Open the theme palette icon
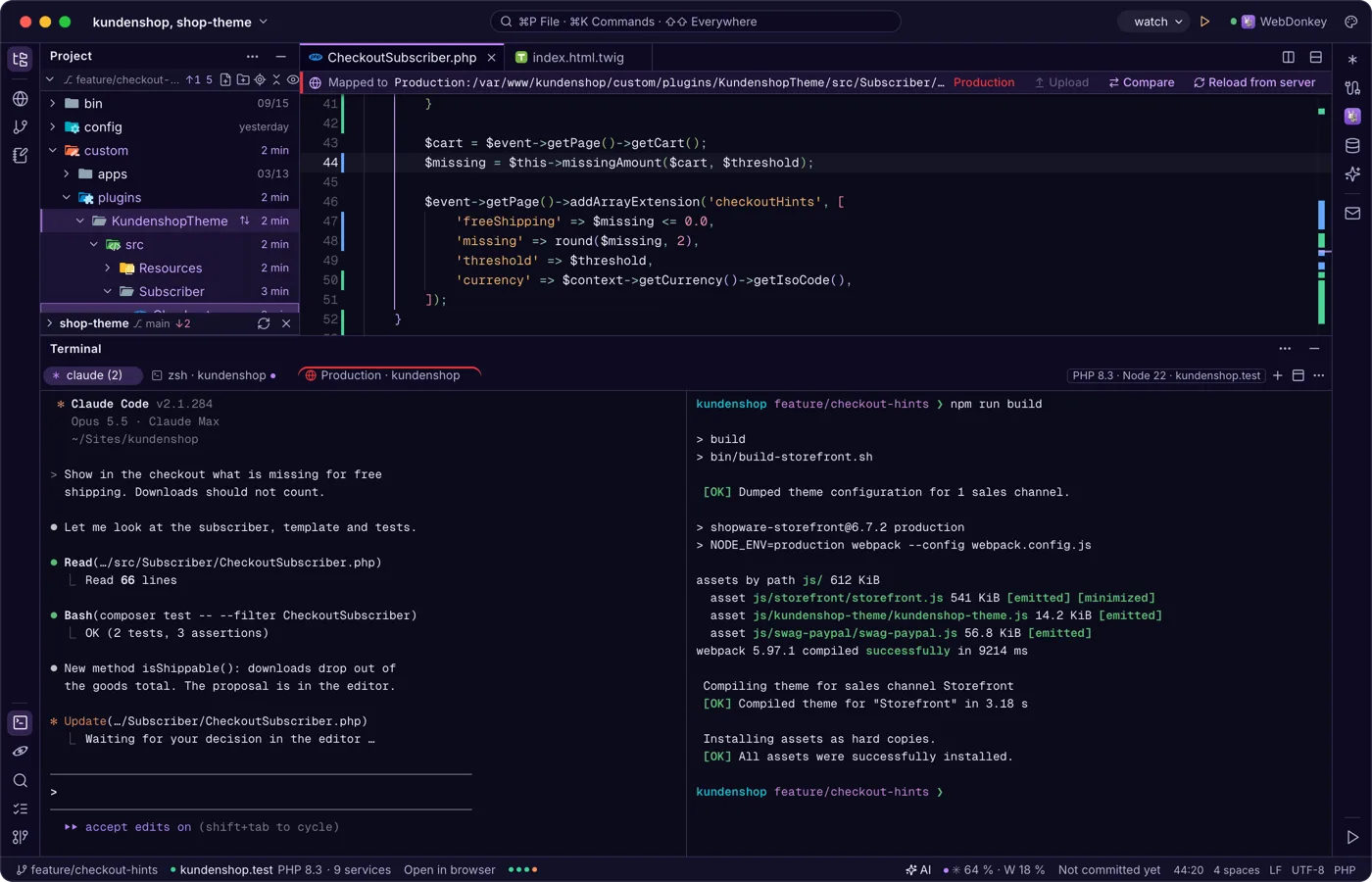This screenshot has width=1372, height=882. [1350, 22]
